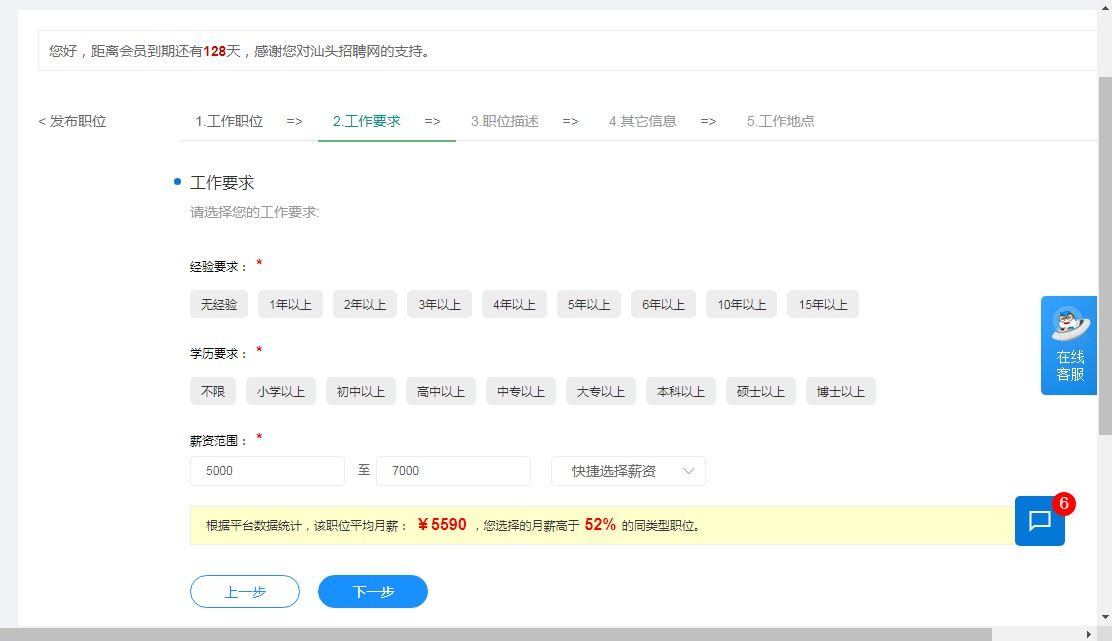Screen dimensions: 1112x641
Task: Select 本科以上 education level
Action: [x=680, y=391]
